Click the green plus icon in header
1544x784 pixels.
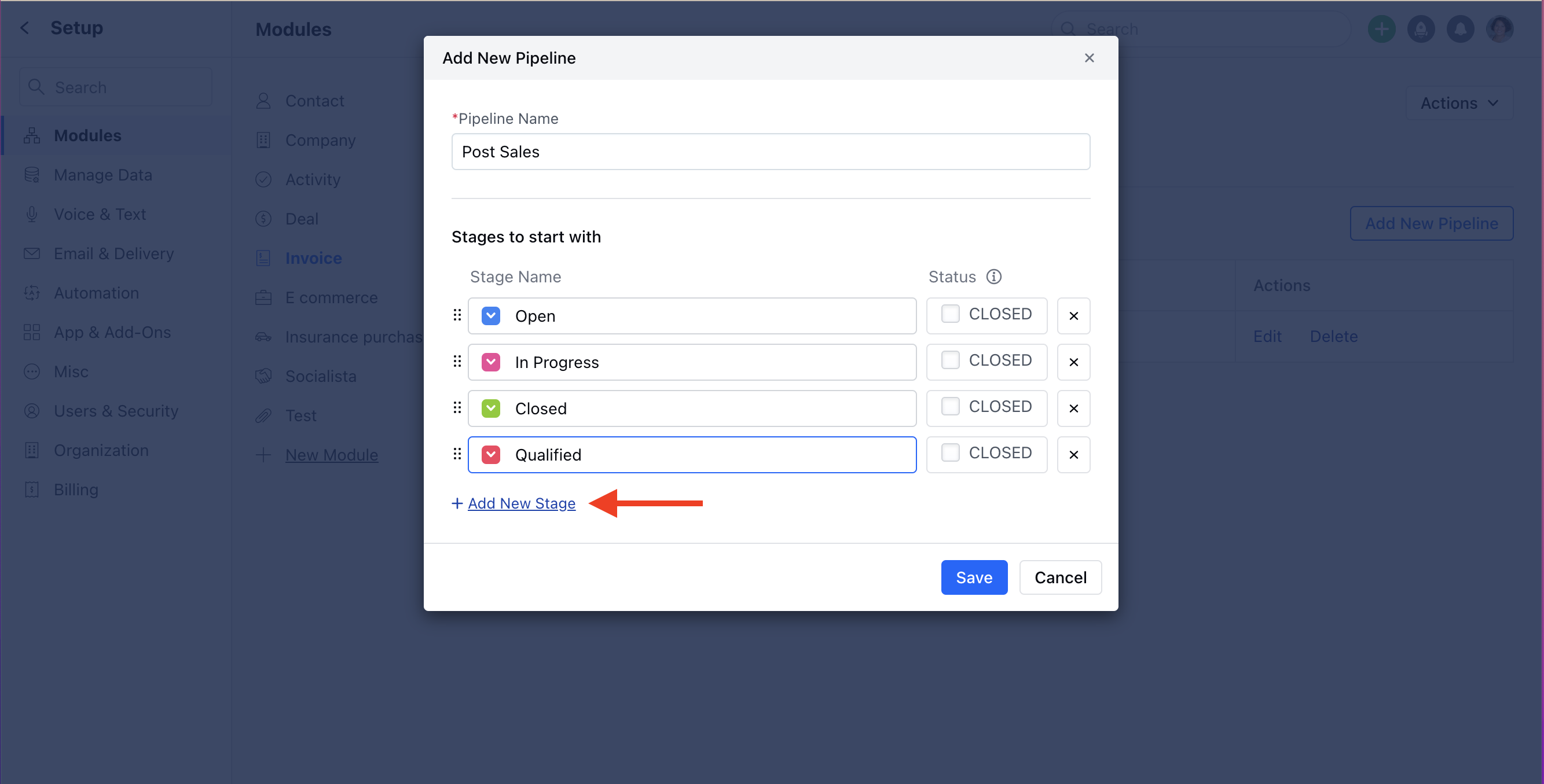[1381, 28]
